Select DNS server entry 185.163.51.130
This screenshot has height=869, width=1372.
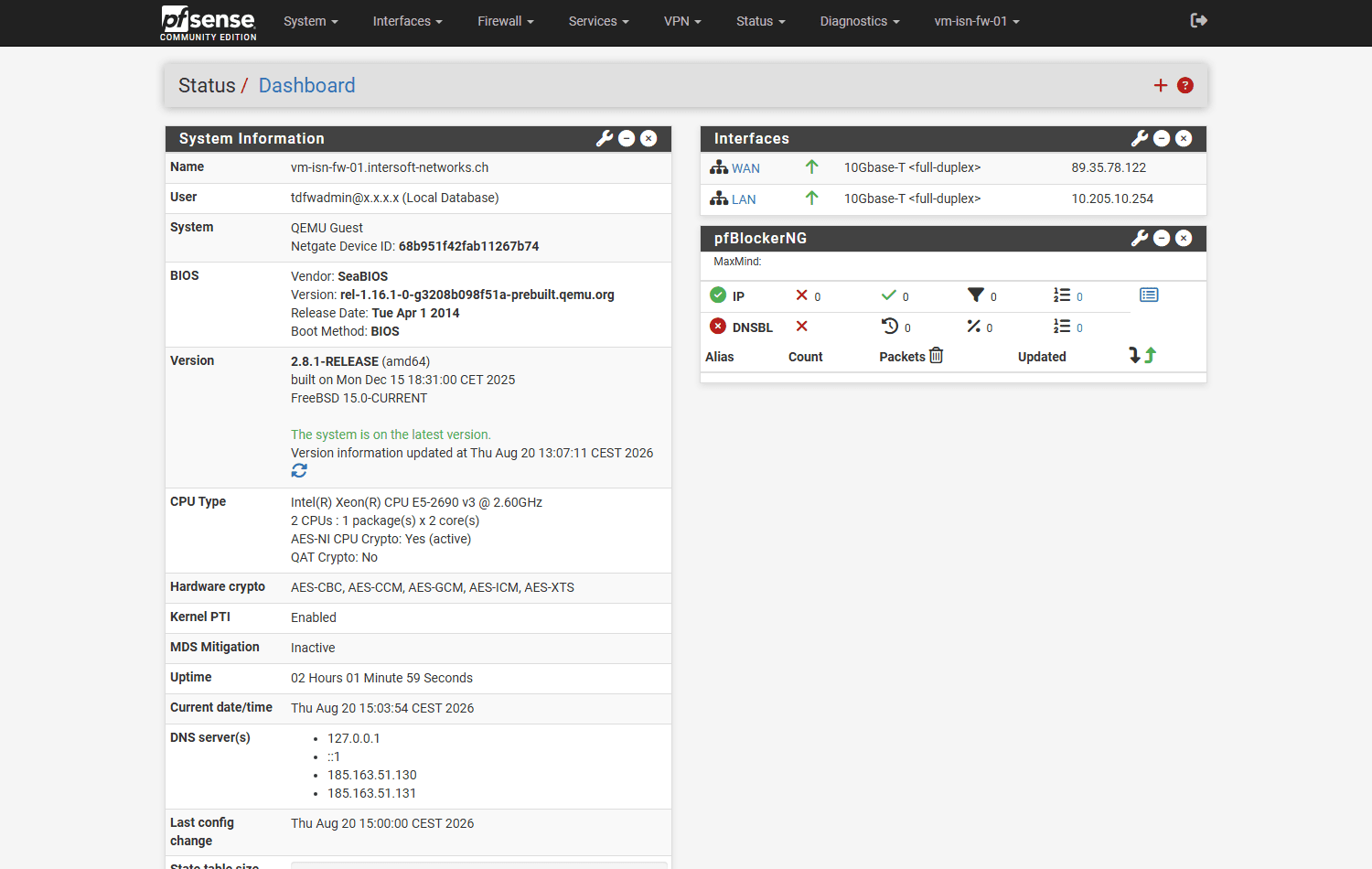[x=372, y=775]
